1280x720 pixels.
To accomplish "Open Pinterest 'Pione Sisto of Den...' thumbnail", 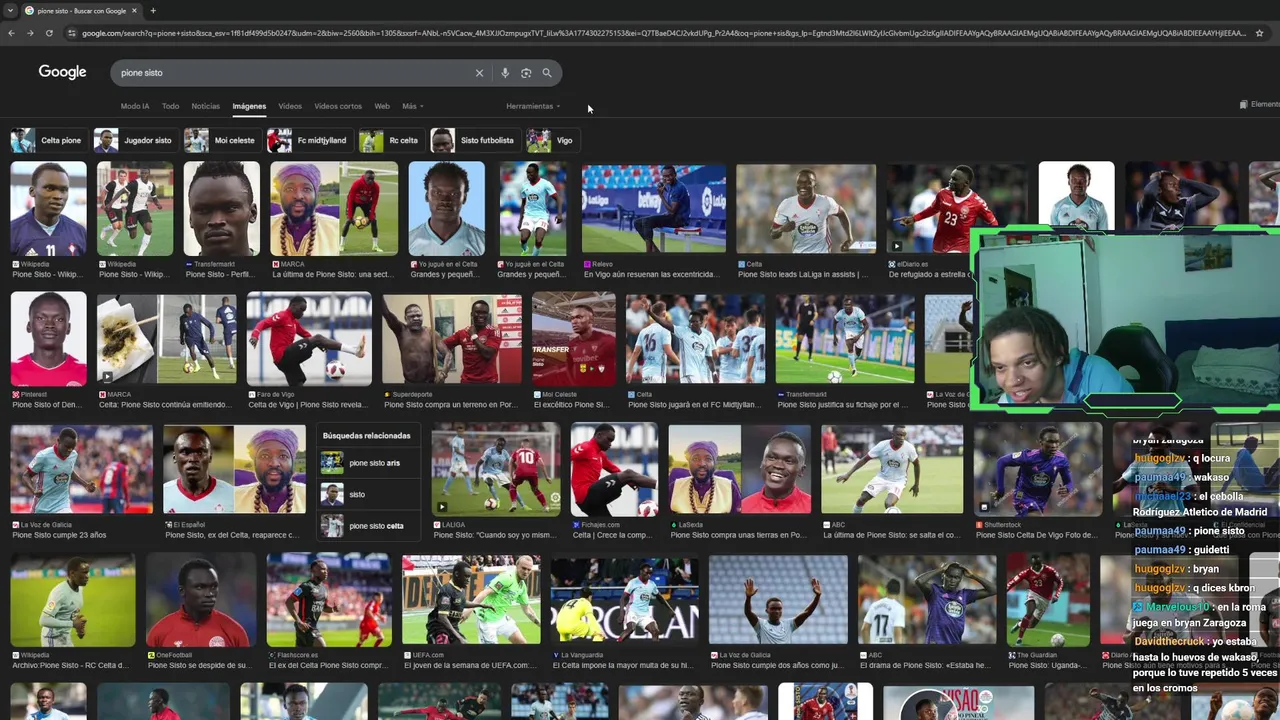I will coord(48,339).
